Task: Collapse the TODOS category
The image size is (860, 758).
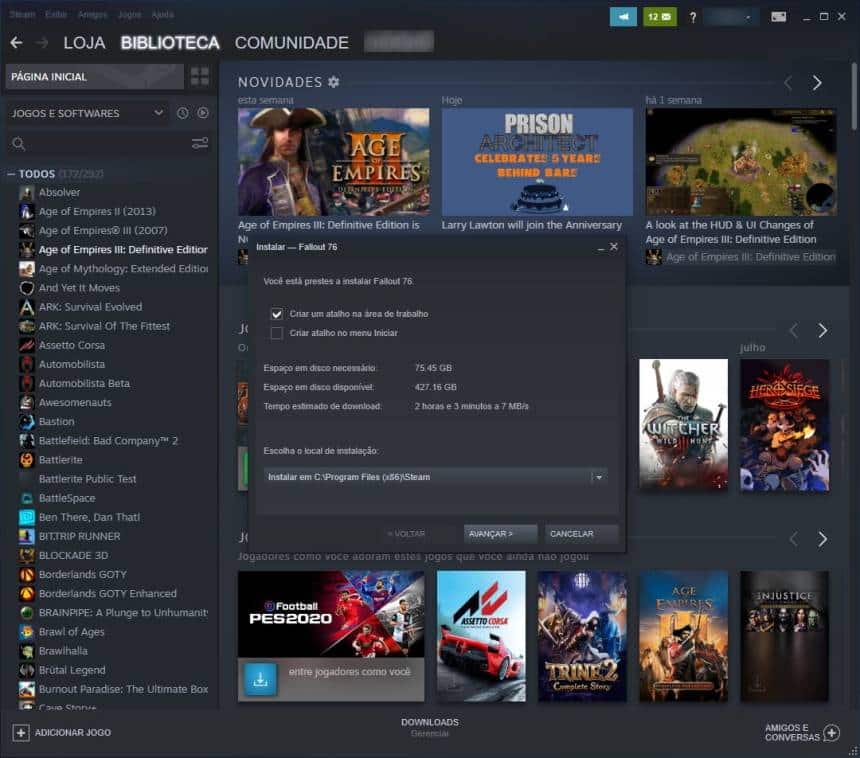Action: pos(11,174)
